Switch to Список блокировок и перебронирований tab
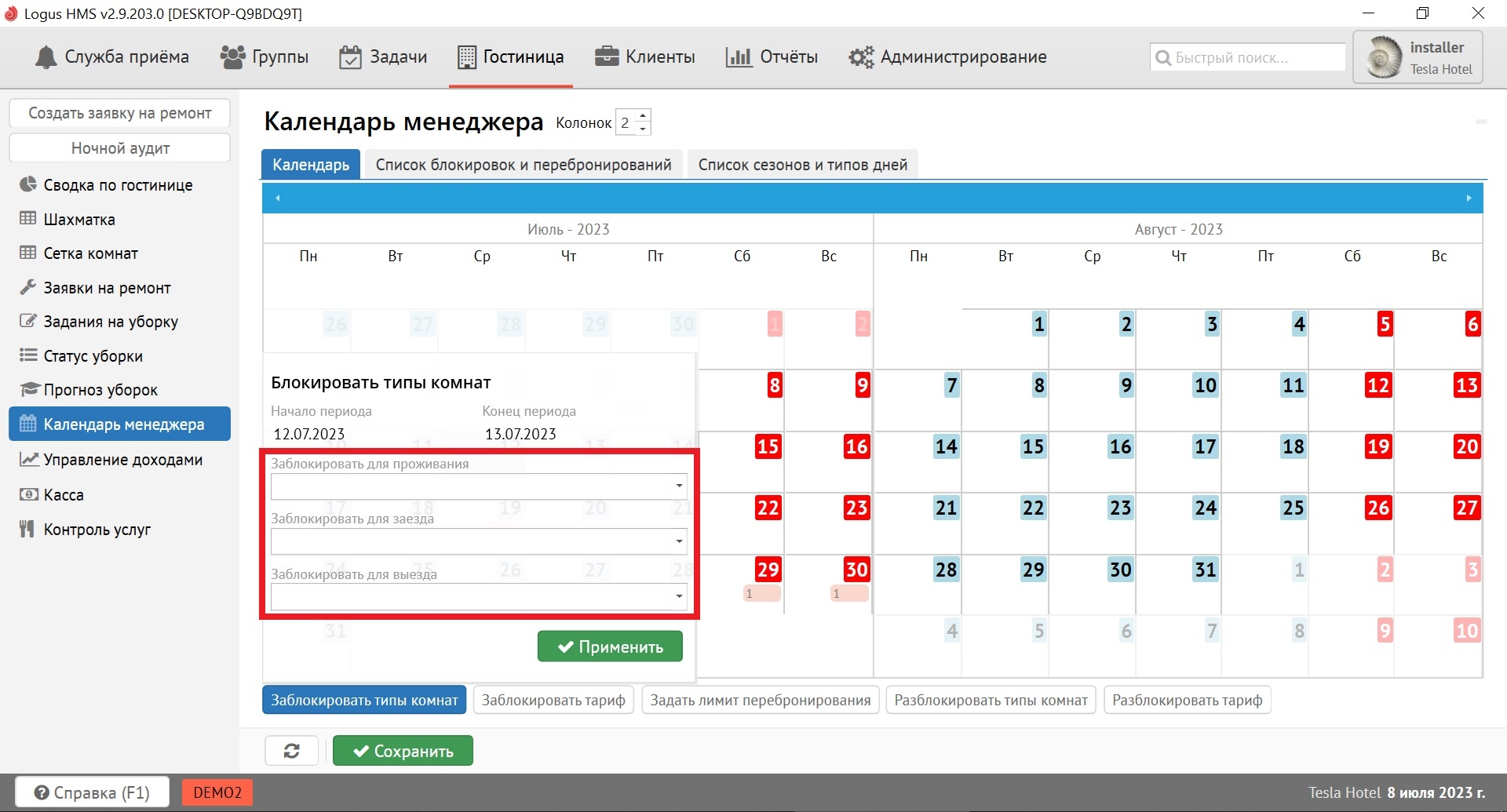Viewport: 1507px width, 812px height. (524, 165)
